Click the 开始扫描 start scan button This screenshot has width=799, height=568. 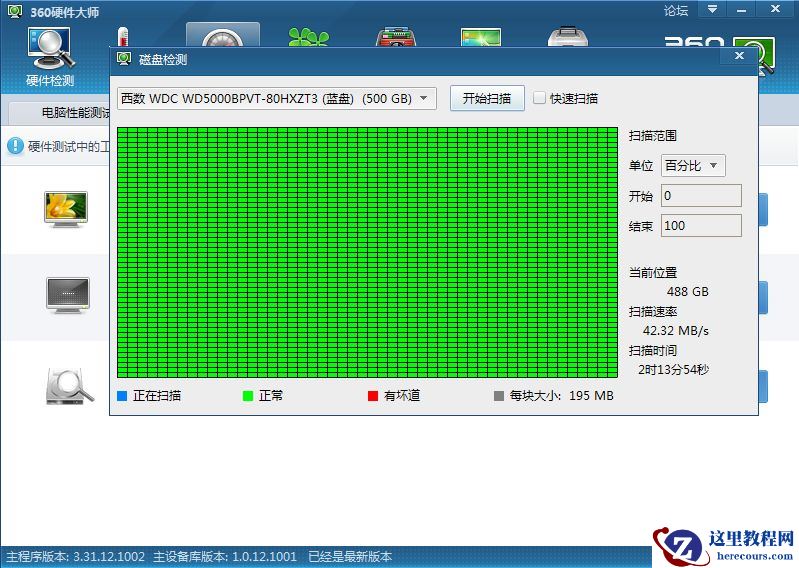click(x=487, y=98)
